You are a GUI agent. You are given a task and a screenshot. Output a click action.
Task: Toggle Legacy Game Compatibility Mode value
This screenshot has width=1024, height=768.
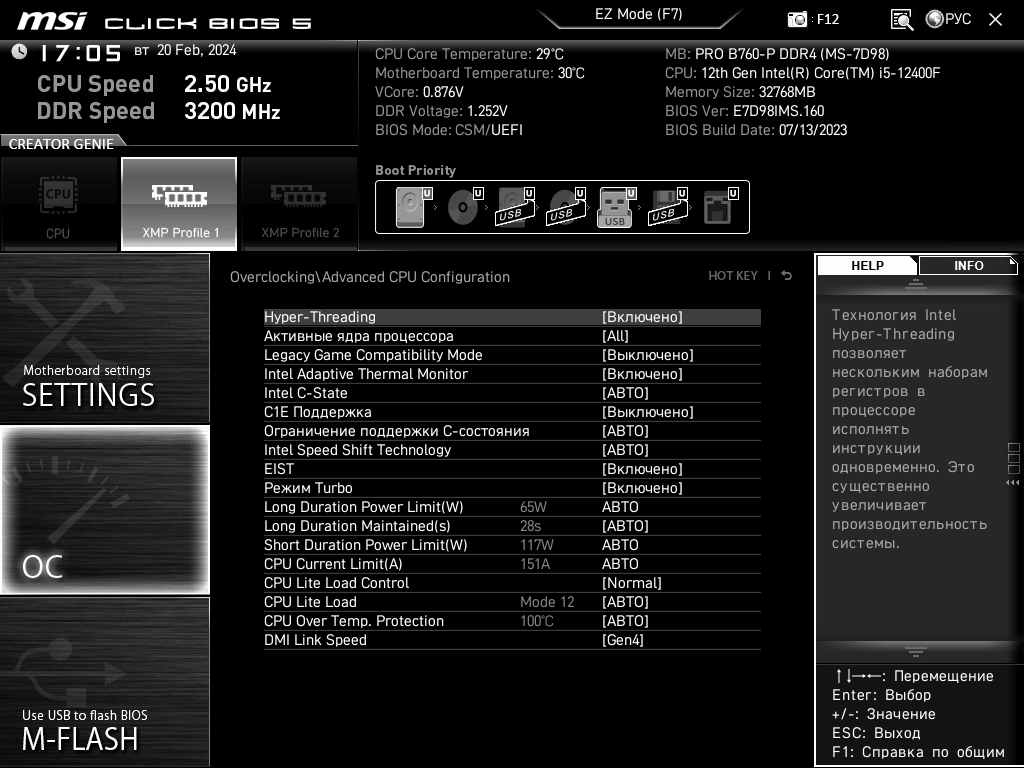(512, 355)
